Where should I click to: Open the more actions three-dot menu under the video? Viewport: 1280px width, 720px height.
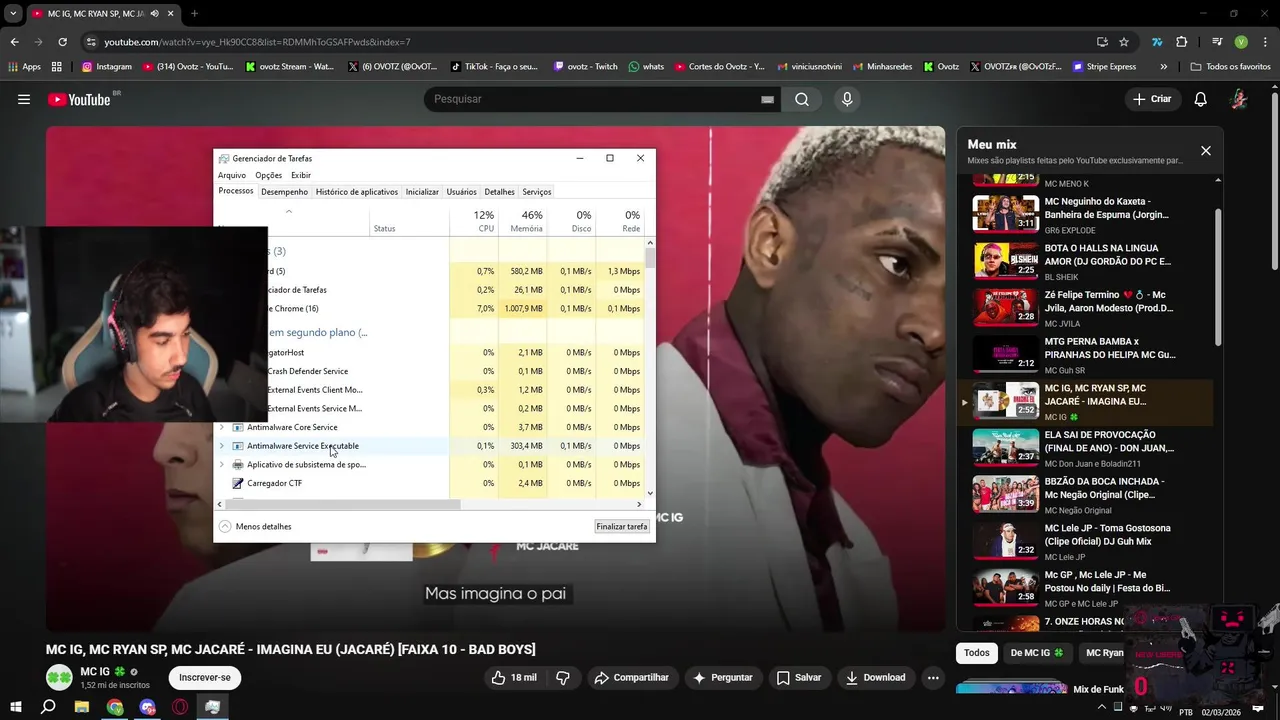(x=933, y=678)
